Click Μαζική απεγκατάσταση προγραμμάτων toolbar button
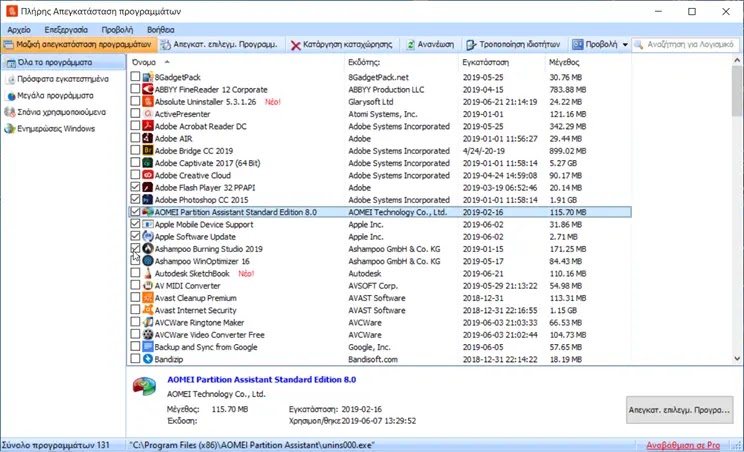This screenshot has height=452, width=744. click(x=78, y=45)
